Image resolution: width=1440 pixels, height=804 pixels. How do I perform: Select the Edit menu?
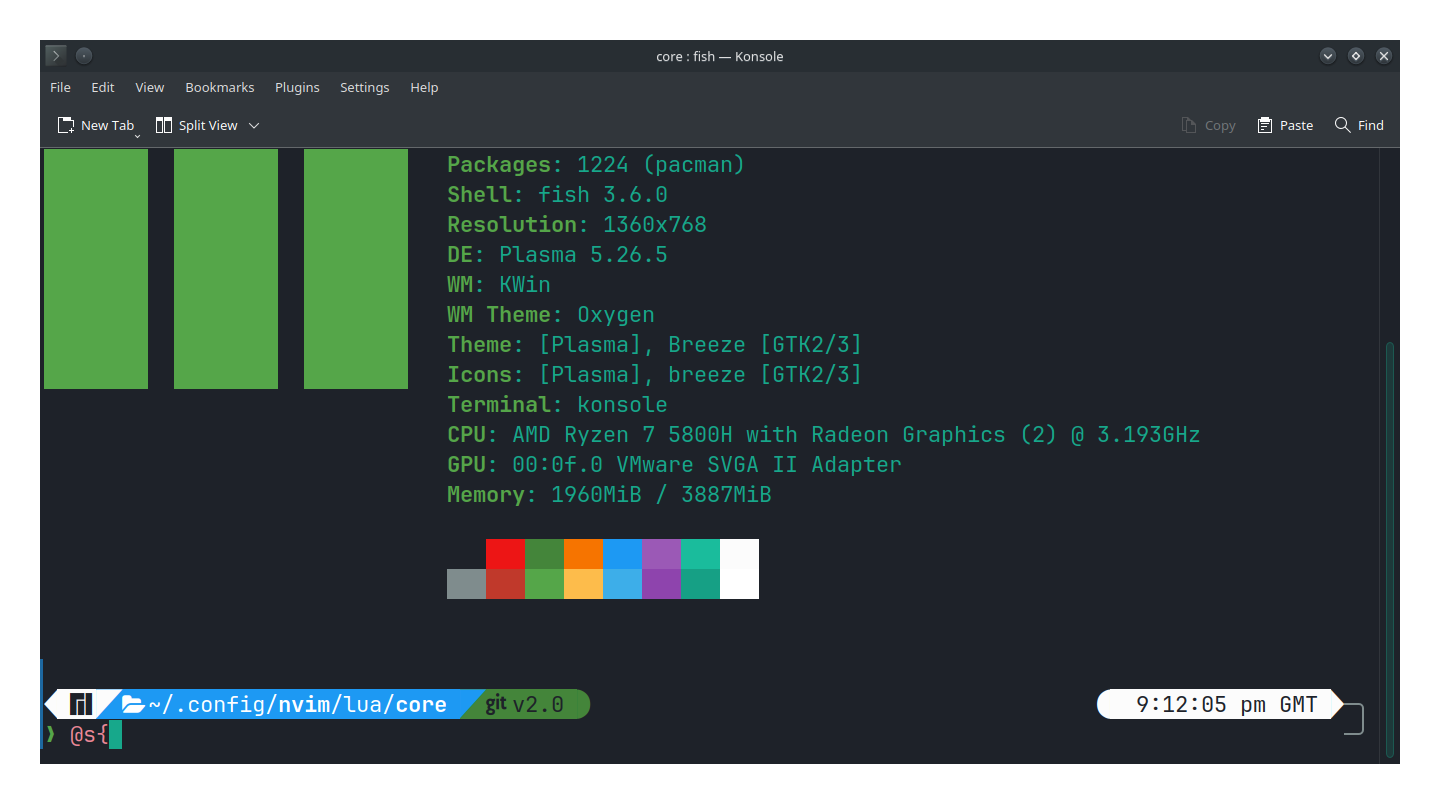[x=102, y=87]
